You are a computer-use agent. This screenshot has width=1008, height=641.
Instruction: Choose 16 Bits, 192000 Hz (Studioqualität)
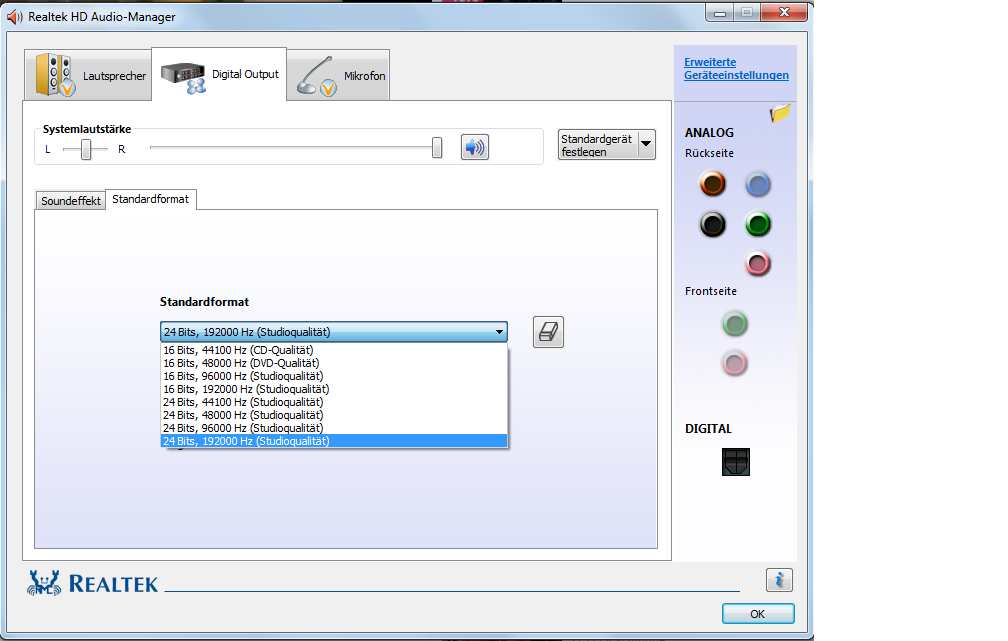334,389
